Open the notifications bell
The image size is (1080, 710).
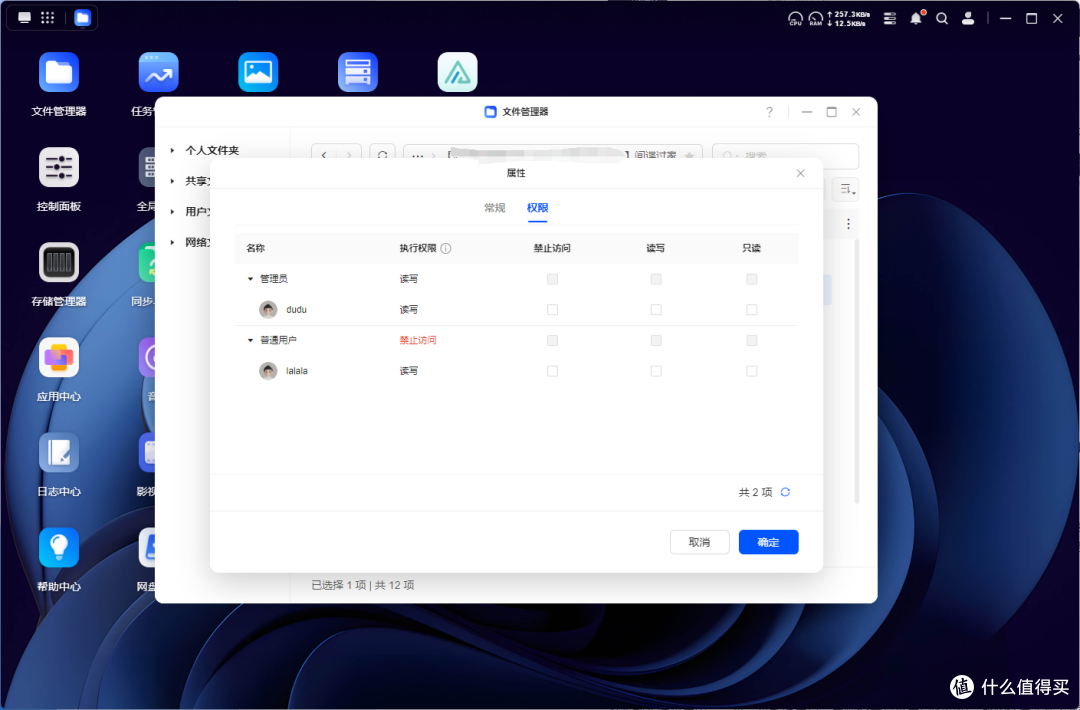(x=916, y=18)
